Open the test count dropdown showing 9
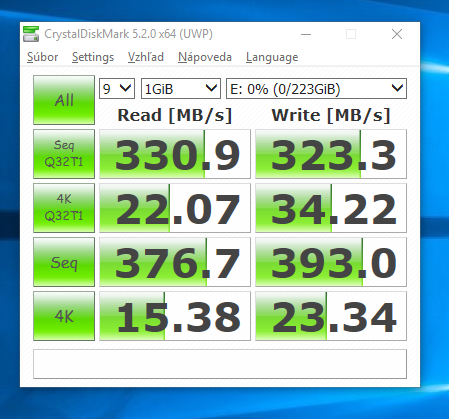 [x=117, y=89]
